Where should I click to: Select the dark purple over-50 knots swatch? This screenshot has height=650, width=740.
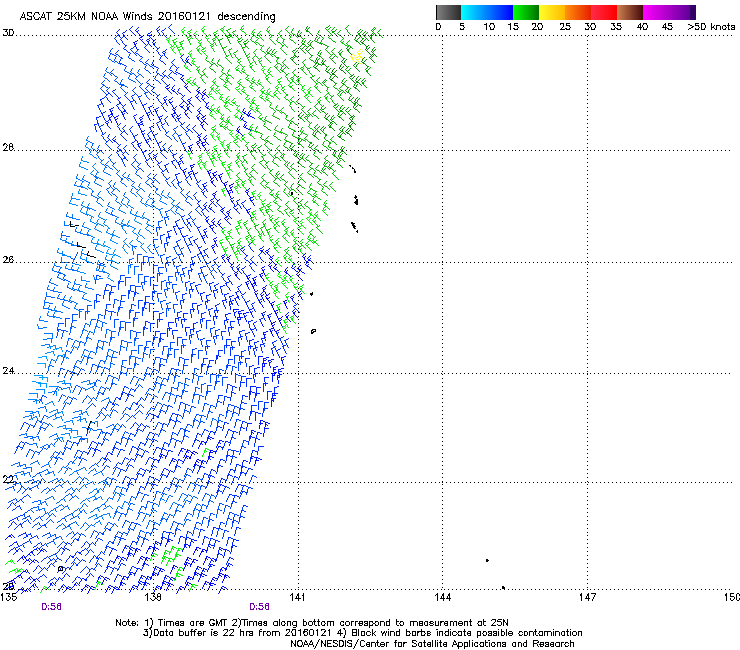tap(693, 12)
